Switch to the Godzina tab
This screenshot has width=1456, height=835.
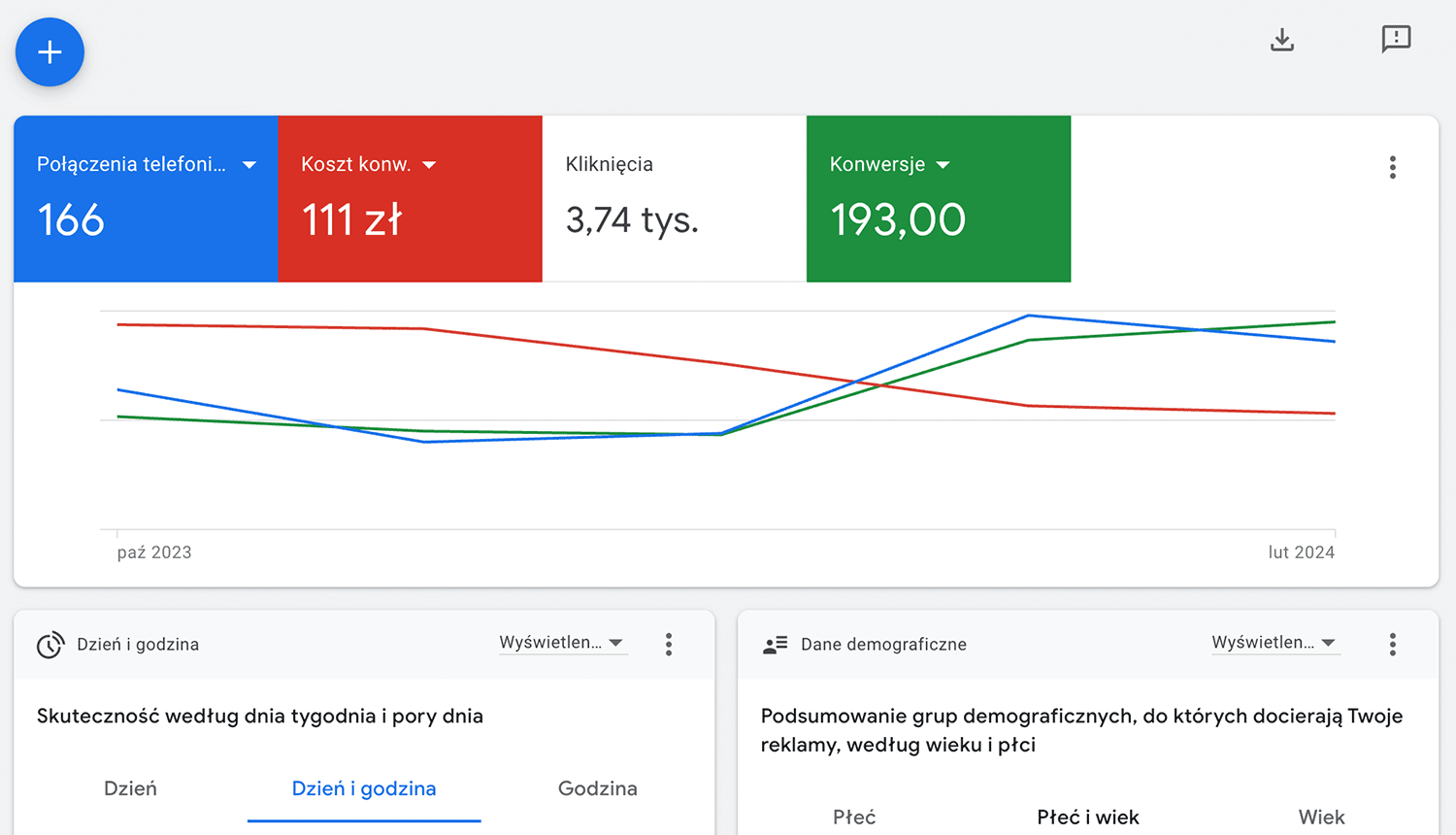pyautogui.click(x=597, y=788)
